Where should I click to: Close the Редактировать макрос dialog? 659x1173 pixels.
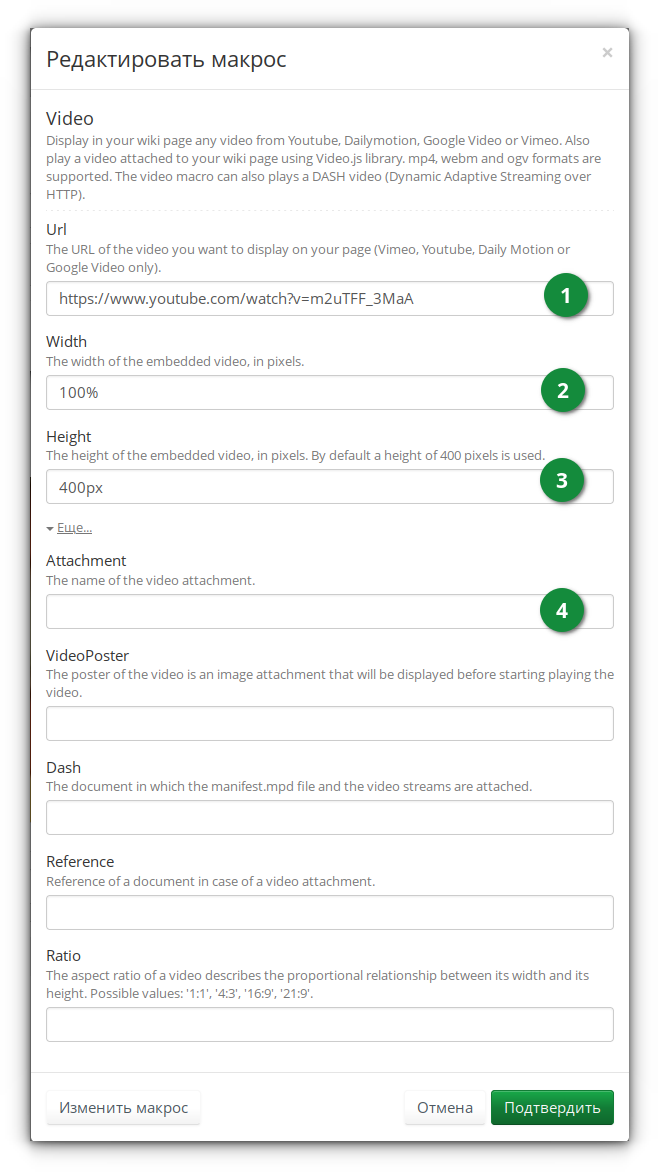(607, 53)
